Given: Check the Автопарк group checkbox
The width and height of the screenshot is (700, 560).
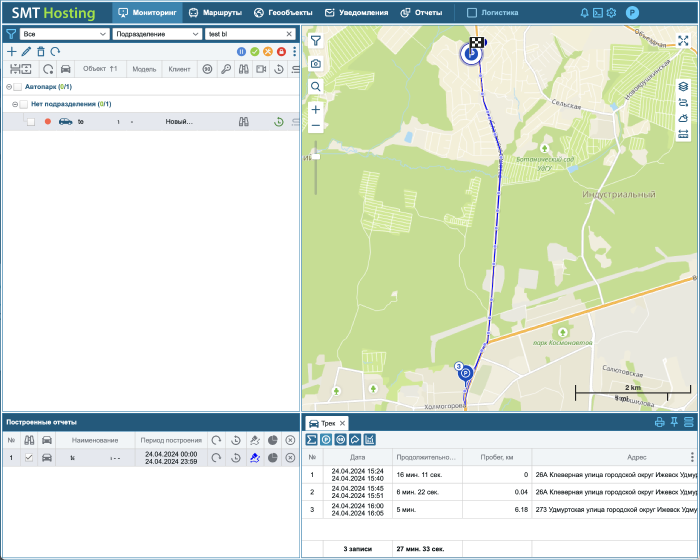Looking at the screenshot, I should pos(18,87).
